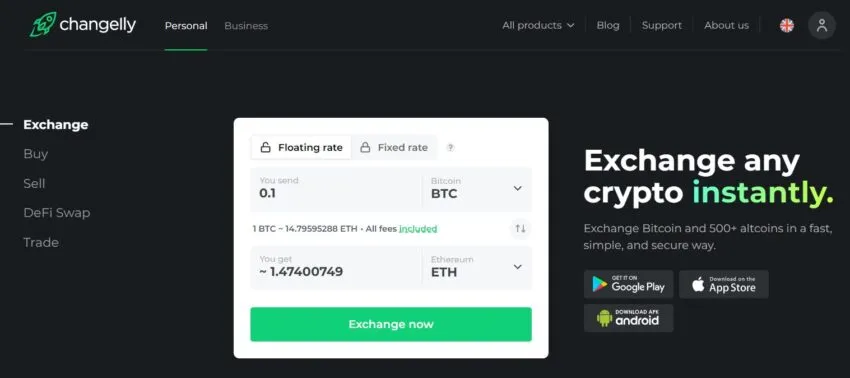Open the BTC send currency dropdown
The width and height of the screenshot is (850, 378).
point(477,189)
